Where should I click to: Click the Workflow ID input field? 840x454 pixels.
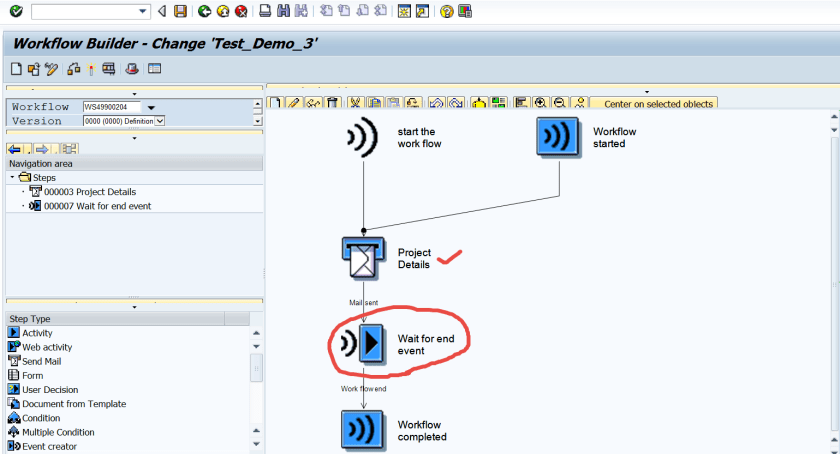pos(111,107)
